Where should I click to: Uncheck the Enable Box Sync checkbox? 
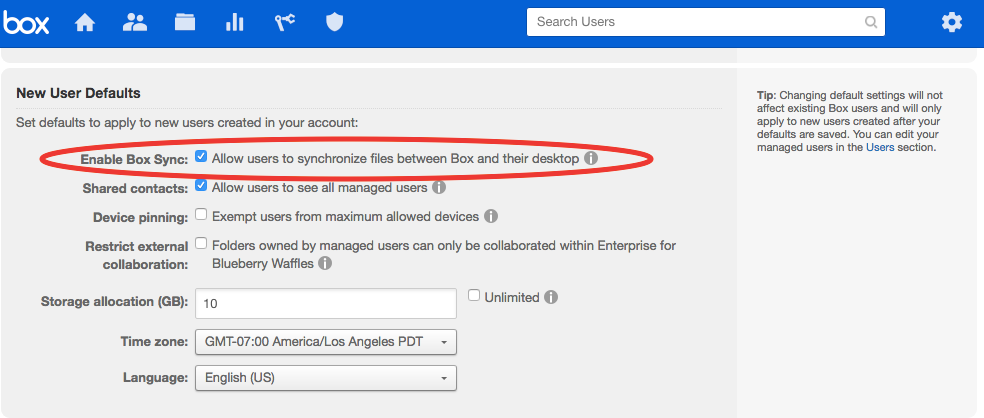(201, 156)
